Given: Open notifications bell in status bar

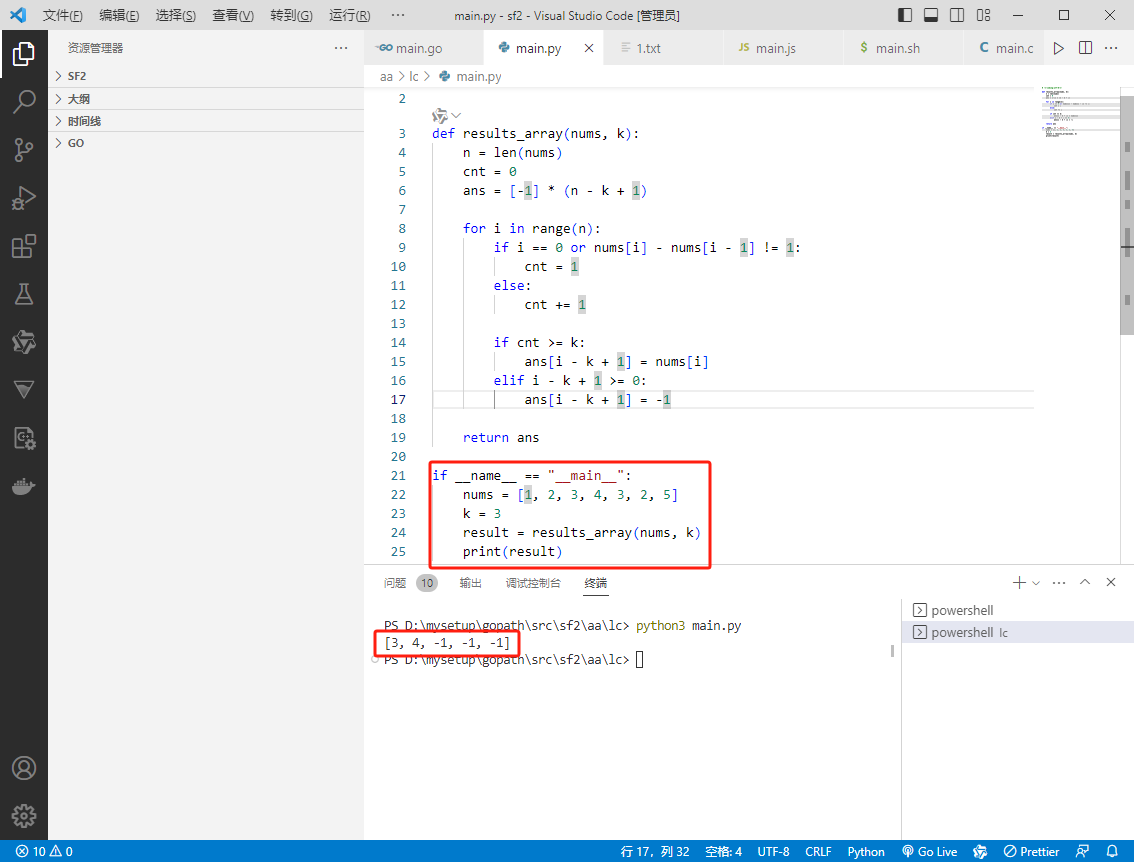Looking at the screenshot, I should tap(1112, 851).
